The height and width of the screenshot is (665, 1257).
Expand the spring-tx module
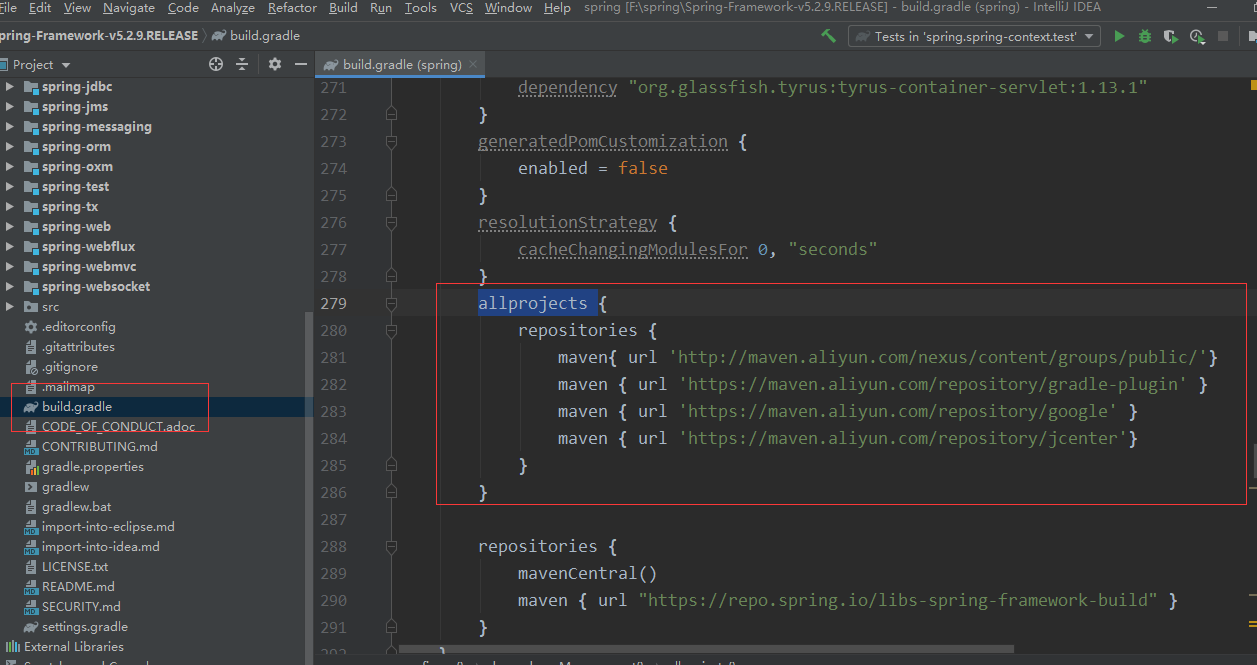(11, 207)
